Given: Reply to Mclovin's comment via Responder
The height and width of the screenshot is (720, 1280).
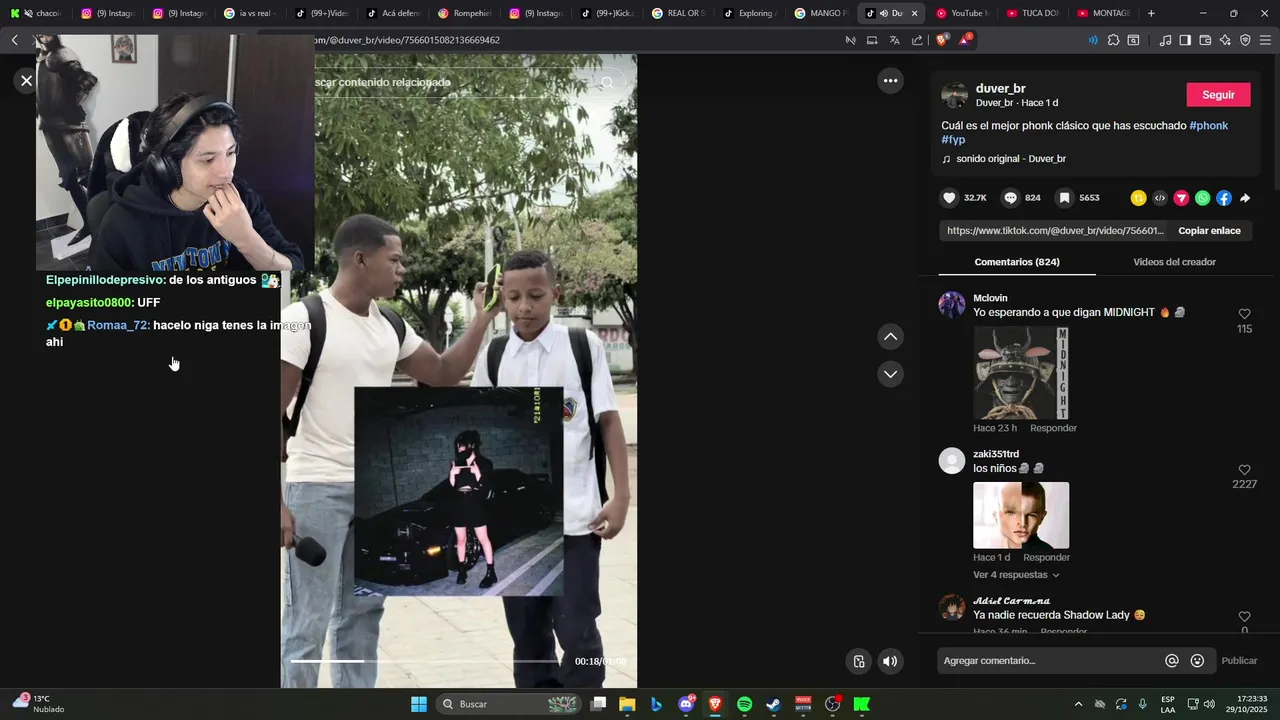Looking at the screenshot, I should pyautogui.click(x=1053, y=428).
